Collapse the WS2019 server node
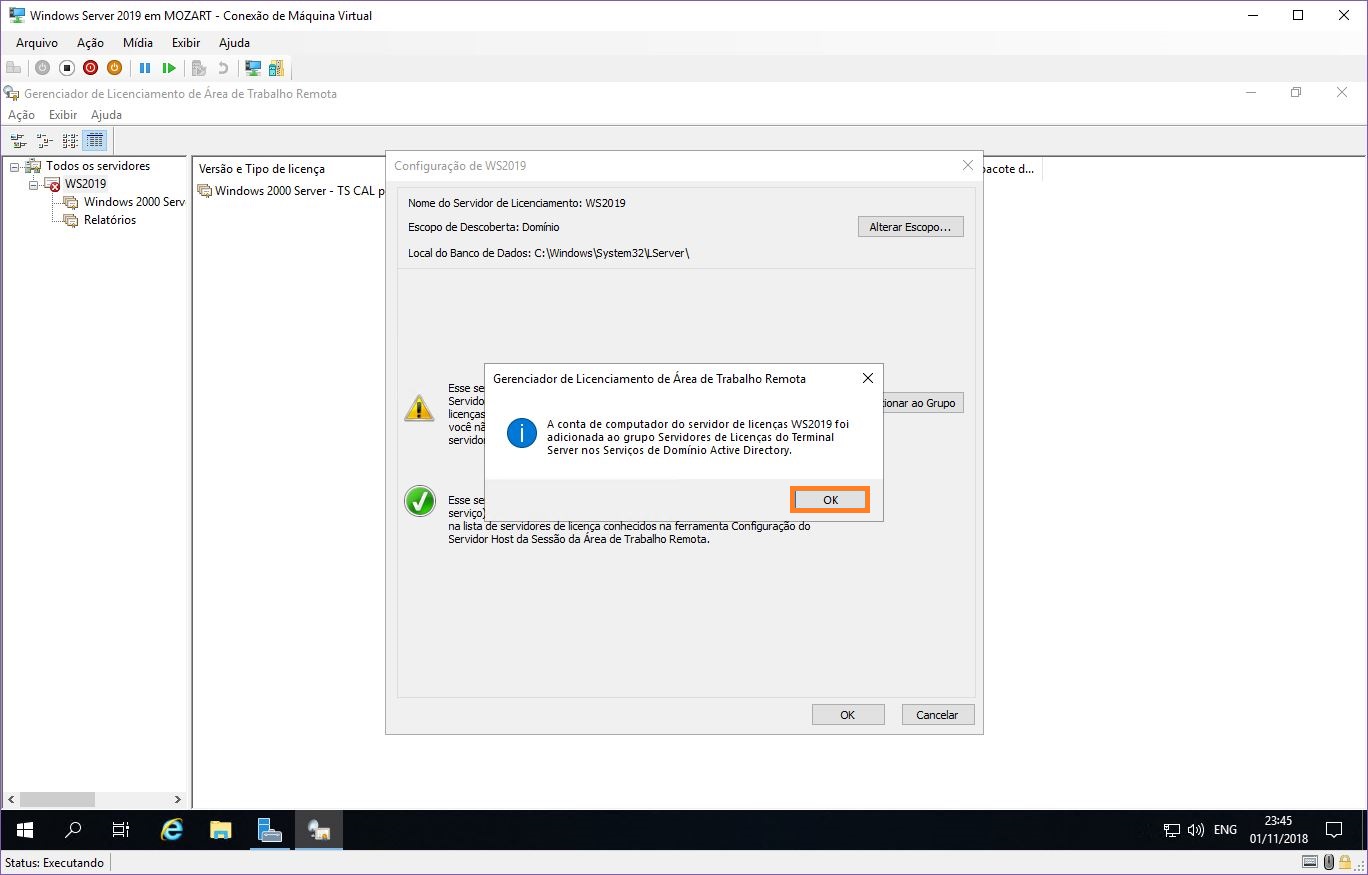 (x=33, y=185)
